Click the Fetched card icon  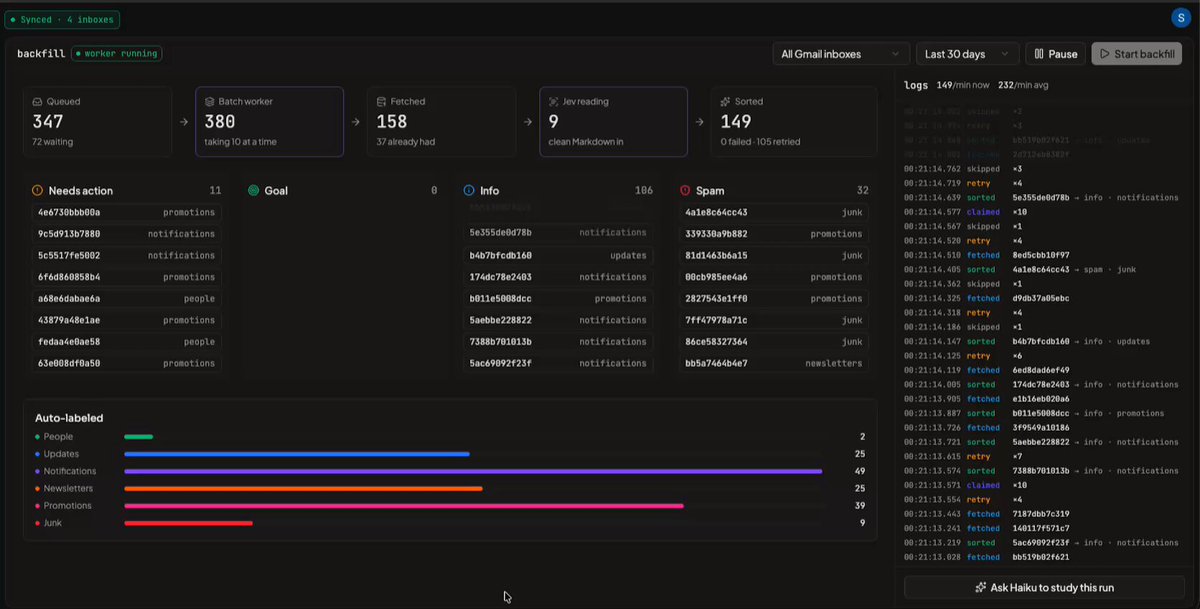(x=382, y=102)
